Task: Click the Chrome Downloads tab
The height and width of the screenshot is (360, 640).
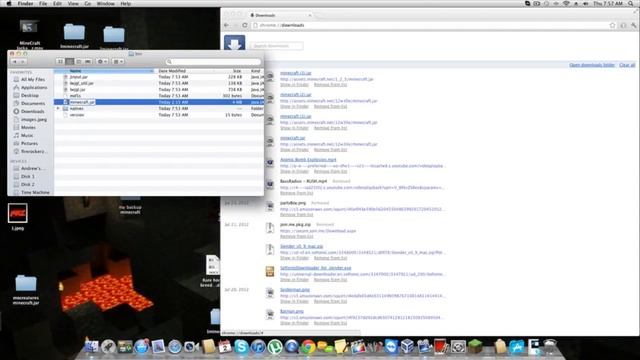Action: pos(280,15)
